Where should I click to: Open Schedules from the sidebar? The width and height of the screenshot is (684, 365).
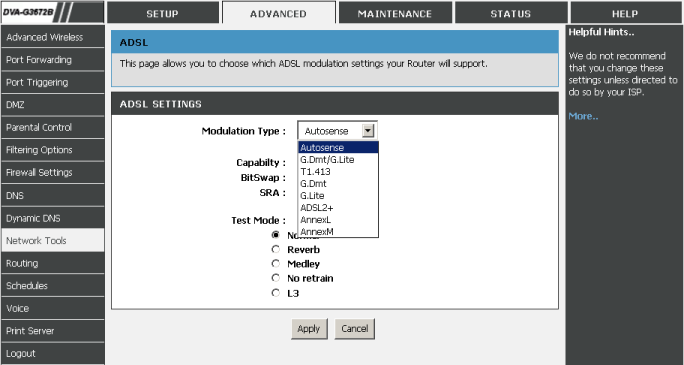point(52,286)
